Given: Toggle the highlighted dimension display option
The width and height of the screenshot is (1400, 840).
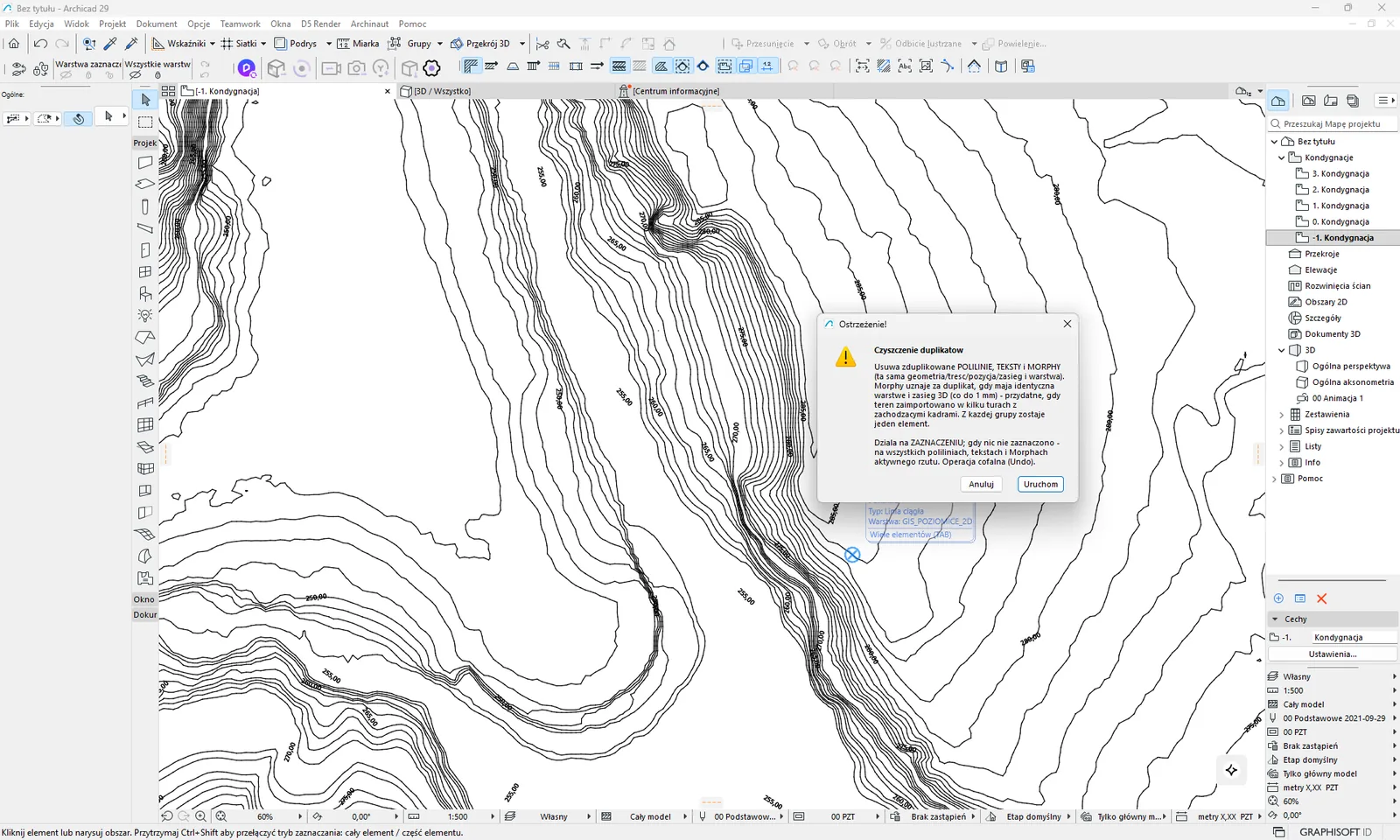Looking at the screenshot, I should [767, 66].
